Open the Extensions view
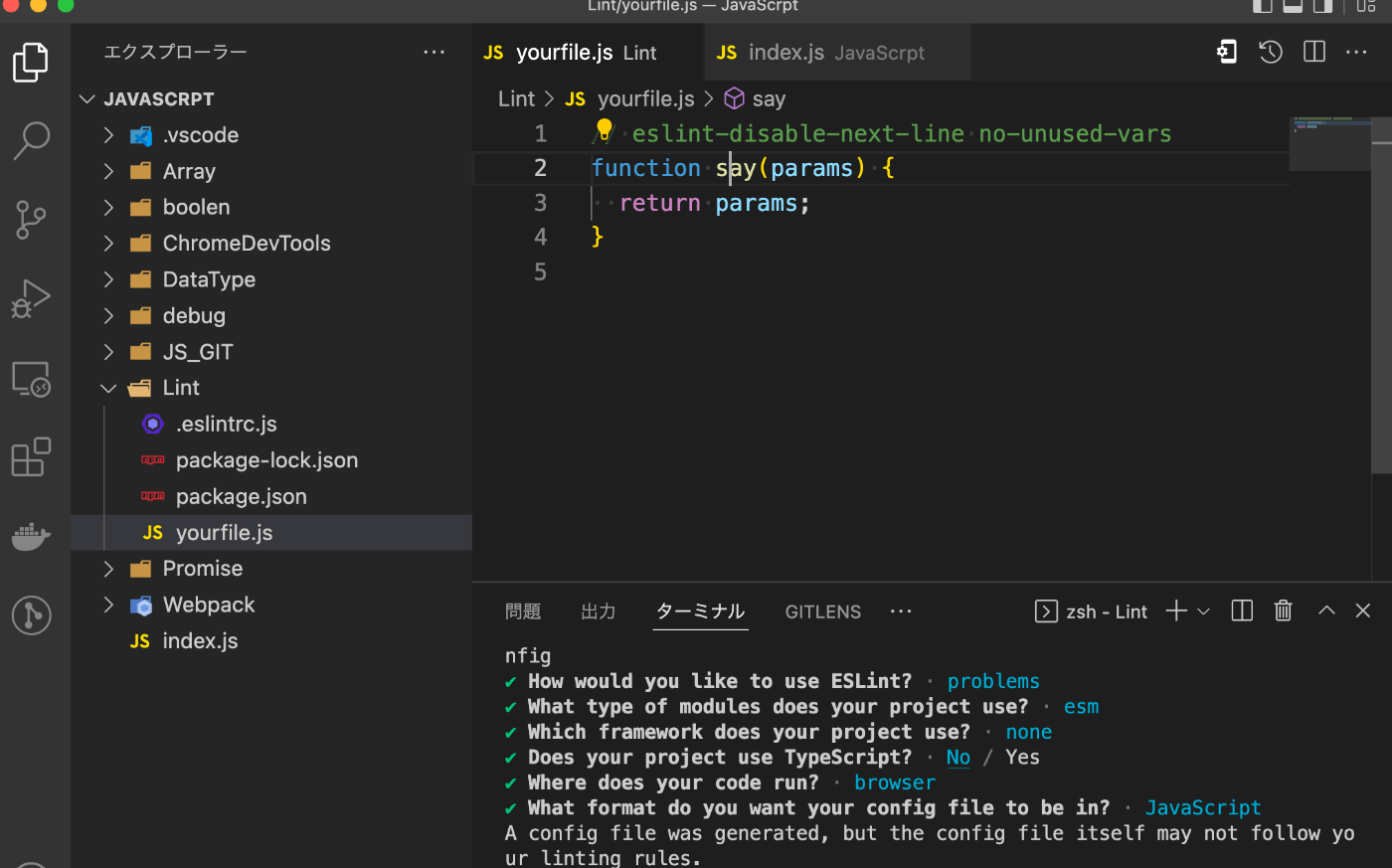This screenshot has width=1392, height=868. [31, 456]
